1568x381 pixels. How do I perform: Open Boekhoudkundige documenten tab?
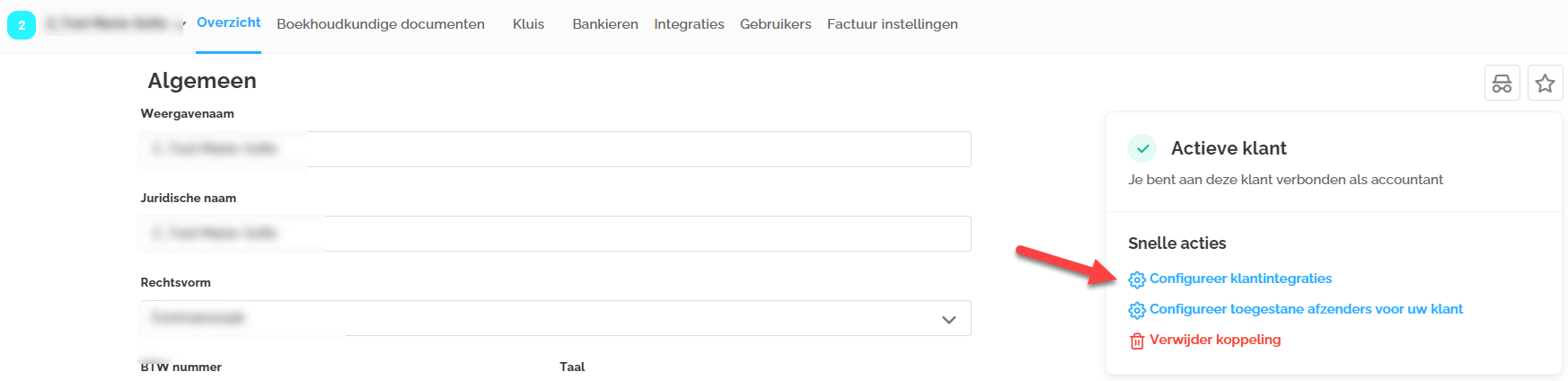pos(381,24)
